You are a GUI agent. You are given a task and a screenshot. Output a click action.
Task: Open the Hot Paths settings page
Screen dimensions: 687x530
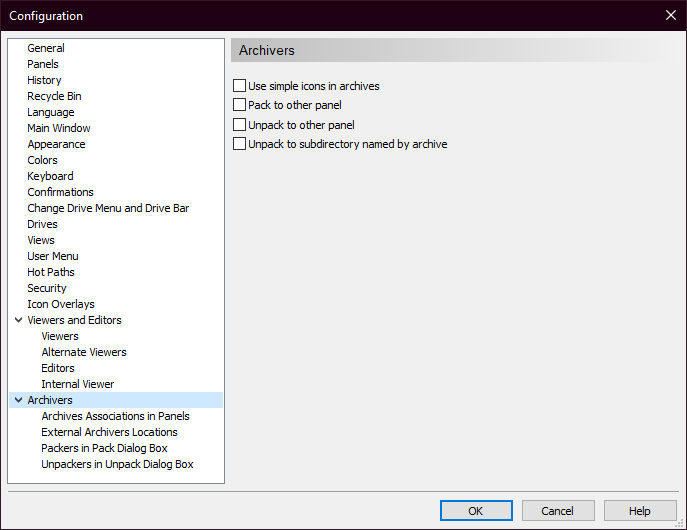(x=51, y=272)
